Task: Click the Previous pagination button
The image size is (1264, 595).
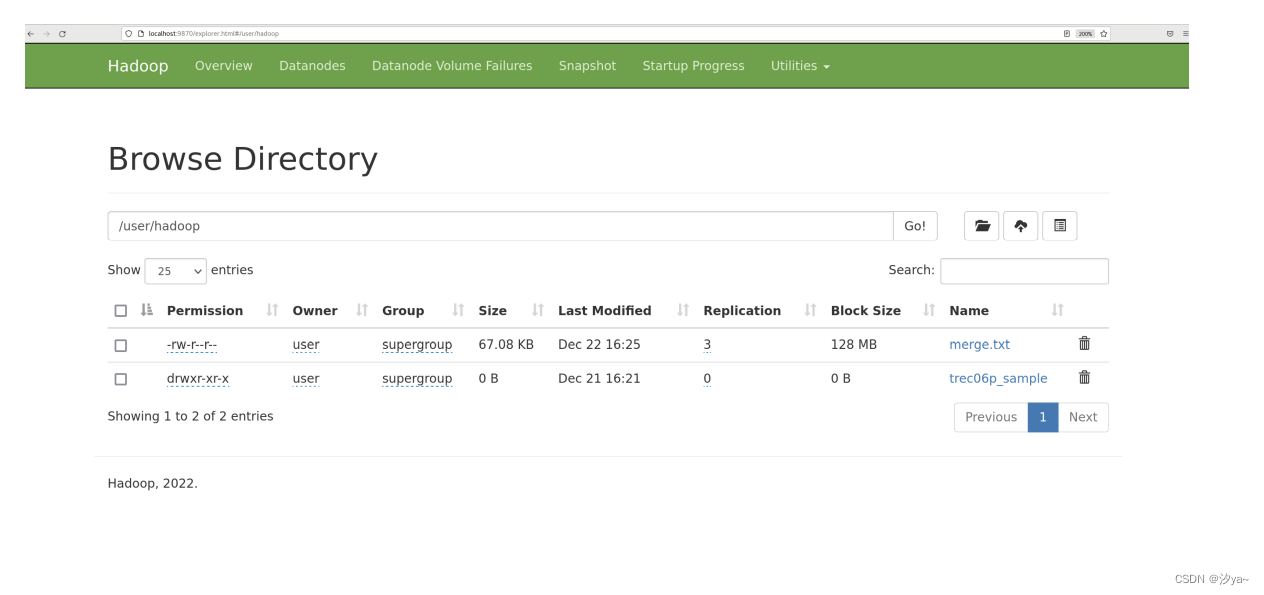Action: (991, 417)
